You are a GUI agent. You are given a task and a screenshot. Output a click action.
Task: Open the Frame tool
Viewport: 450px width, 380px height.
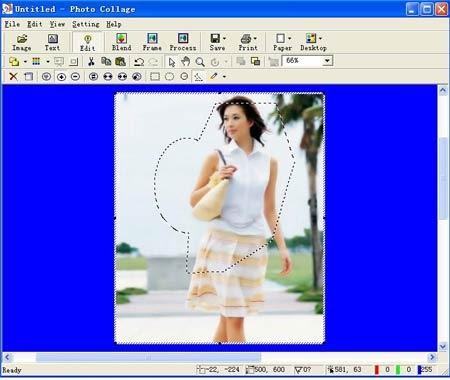(152, 42)
